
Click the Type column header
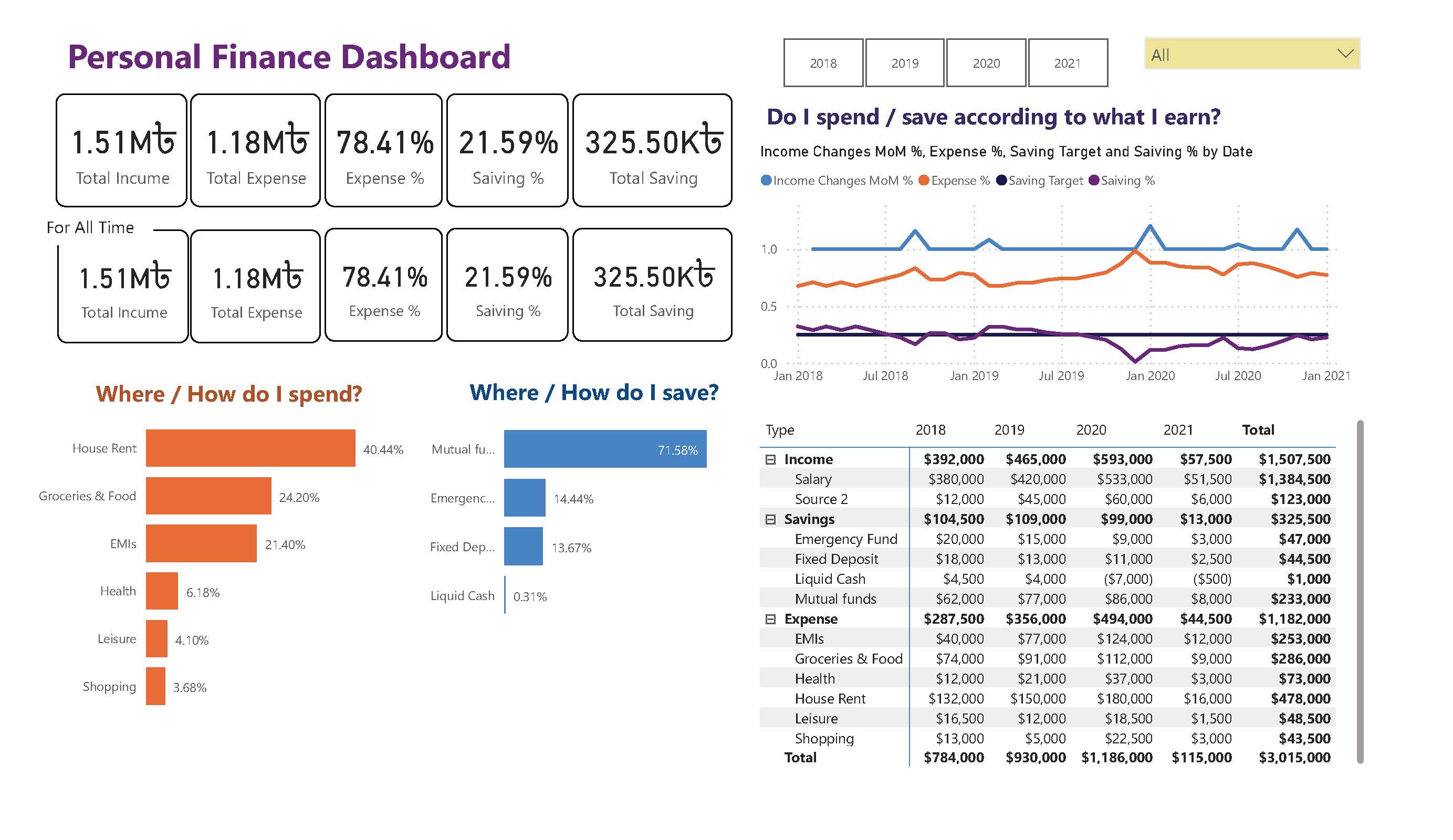(780, 429)
